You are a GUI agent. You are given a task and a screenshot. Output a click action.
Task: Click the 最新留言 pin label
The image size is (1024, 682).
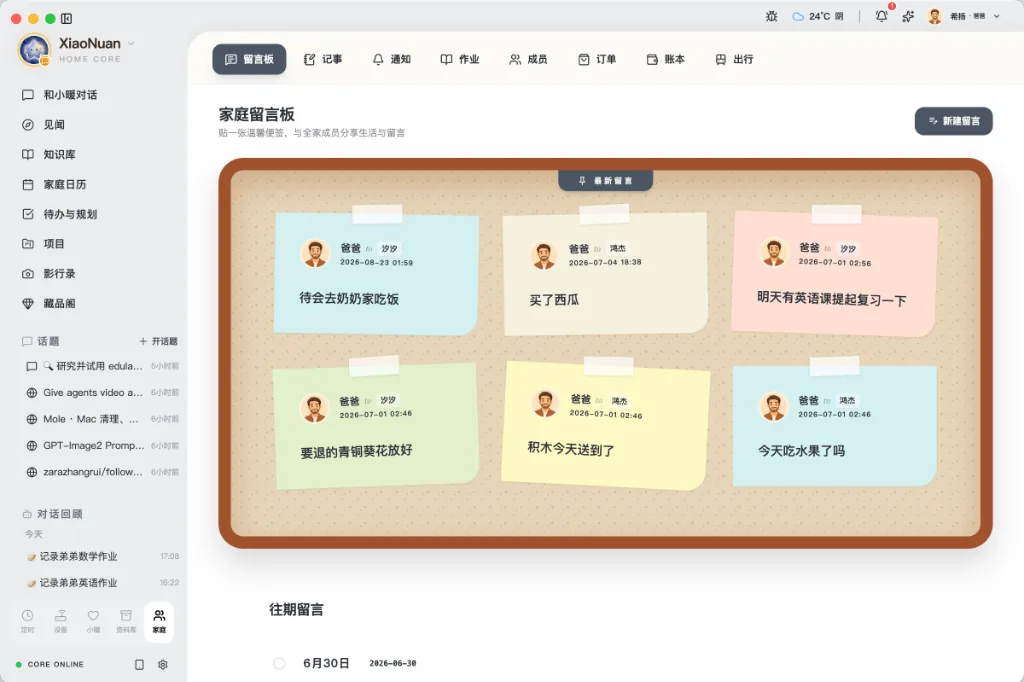(605, 180)
